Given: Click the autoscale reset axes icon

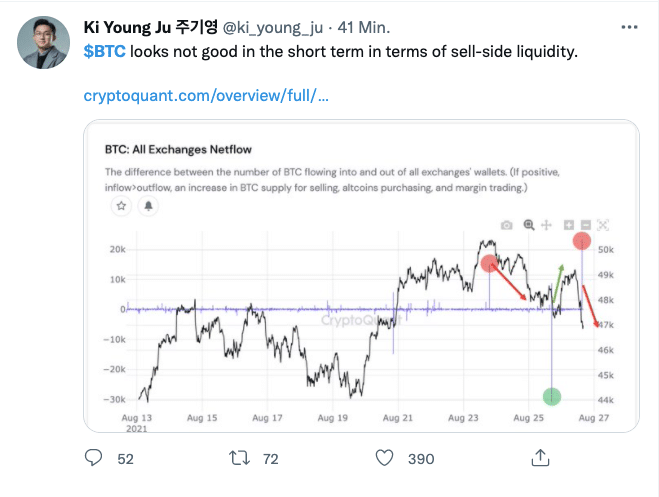Looking at the screenshot, I should pos(603,226).
